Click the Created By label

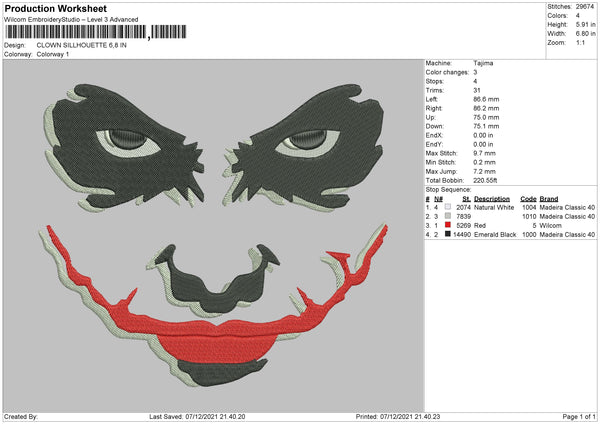(x=21, y=416)
